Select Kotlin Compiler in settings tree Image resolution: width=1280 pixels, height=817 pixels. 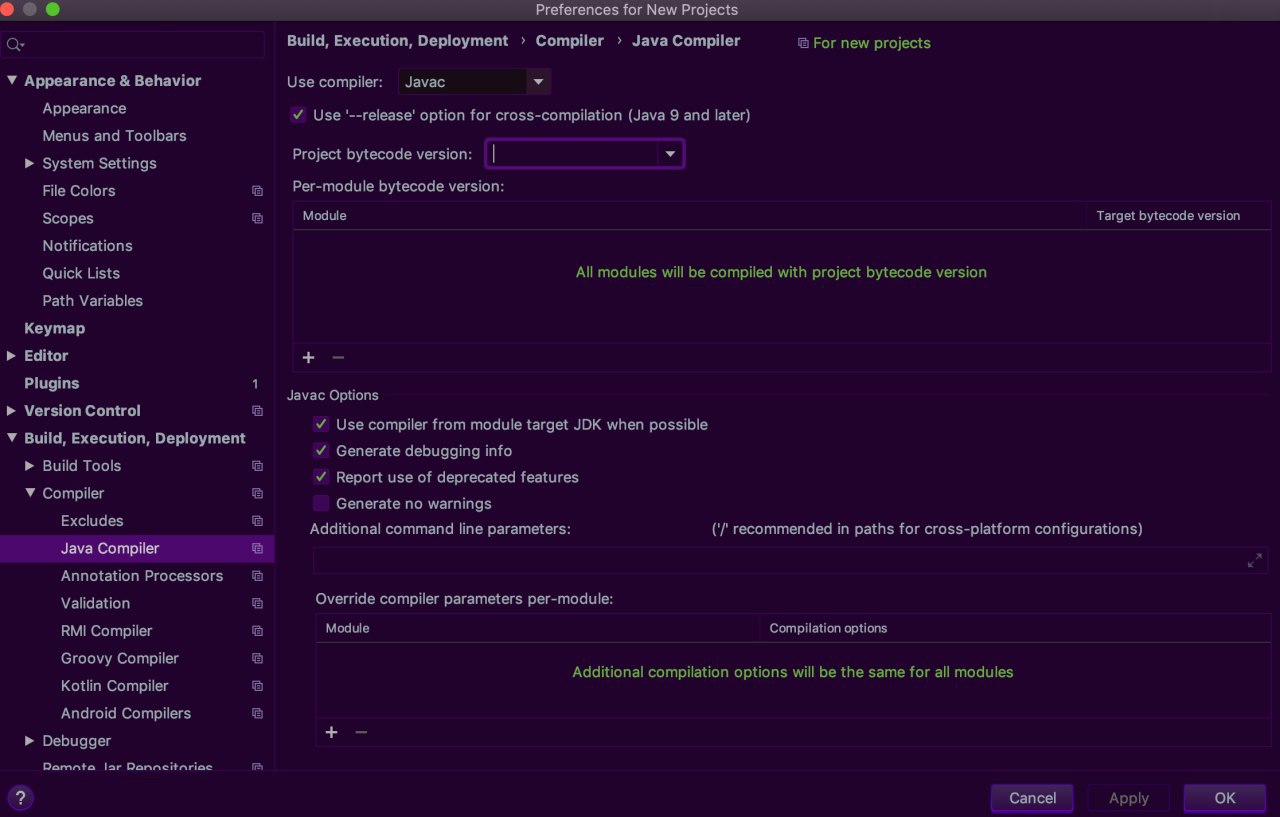tap(114, 686)
